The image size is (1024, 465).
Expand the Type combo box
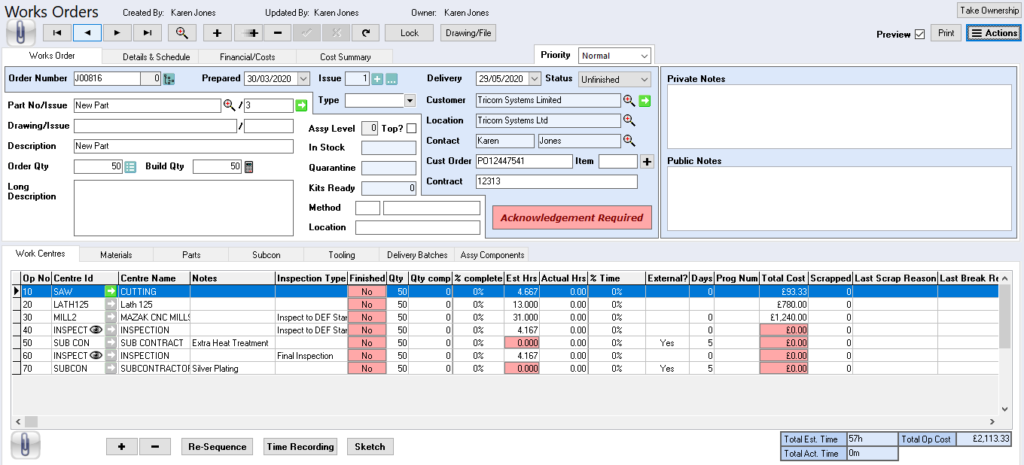(409, 101)
